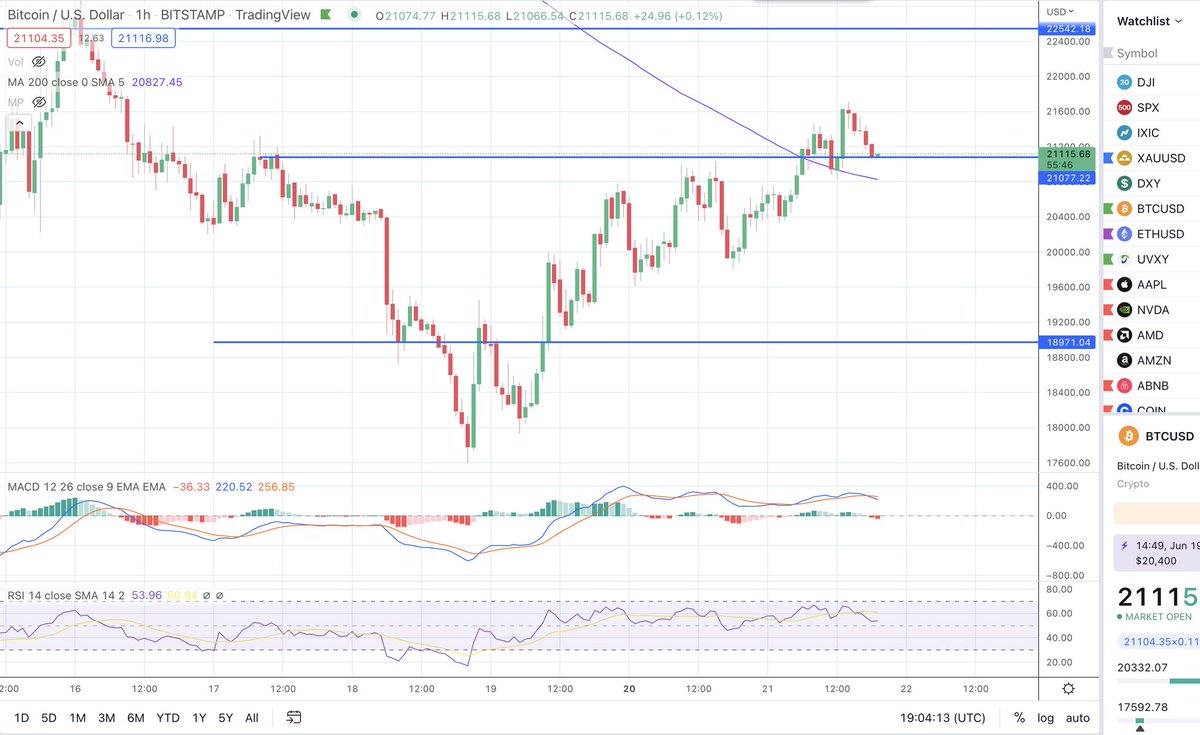Select the 1M time range
1200x735 pixels.
tap(78, 717)
